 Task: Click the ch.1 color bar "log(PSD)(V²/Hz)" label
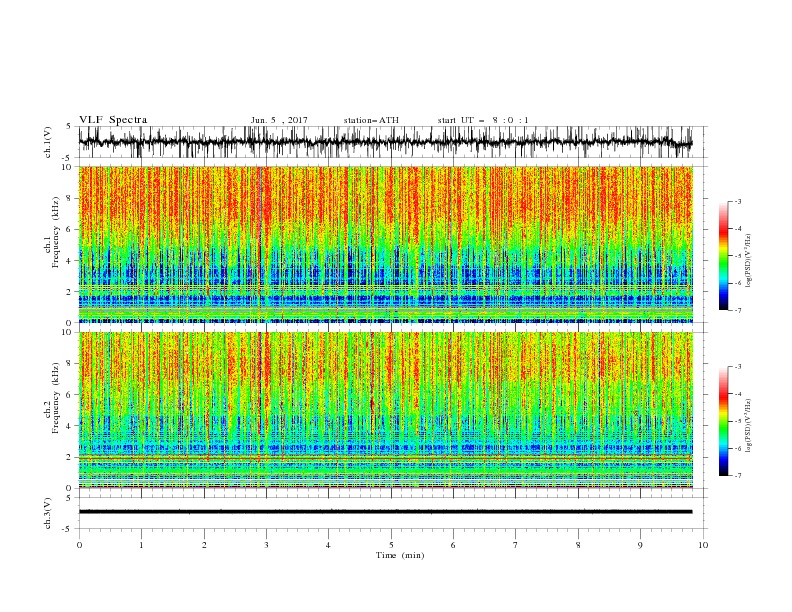(x=748, y=261)
